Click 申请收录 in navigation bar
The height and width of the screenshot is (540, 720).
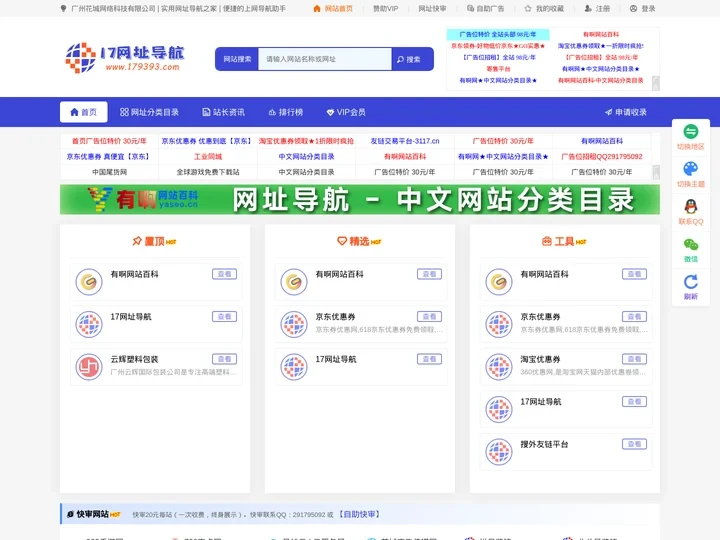(x=626, y=112)
